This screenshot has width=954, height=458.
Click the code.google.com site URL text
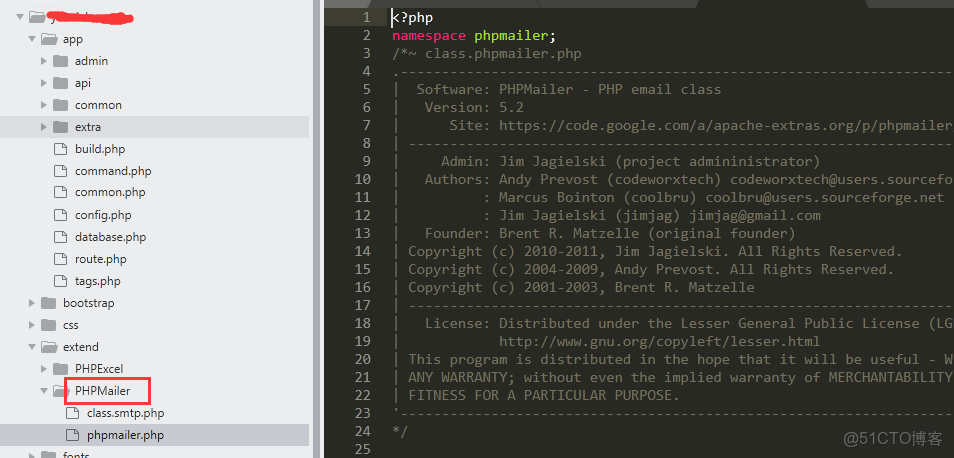726,126
